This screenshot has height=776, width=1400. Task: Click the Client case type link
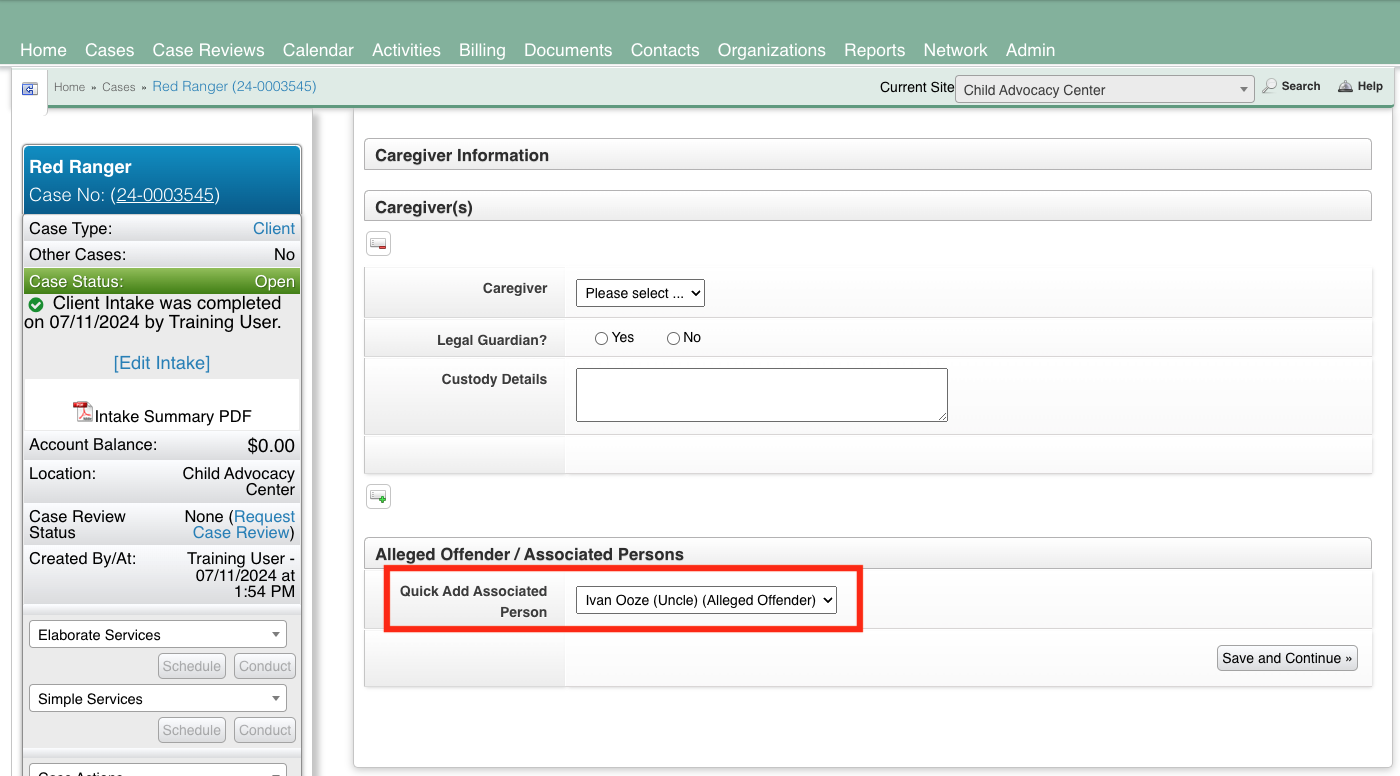(x=274, y=228)
